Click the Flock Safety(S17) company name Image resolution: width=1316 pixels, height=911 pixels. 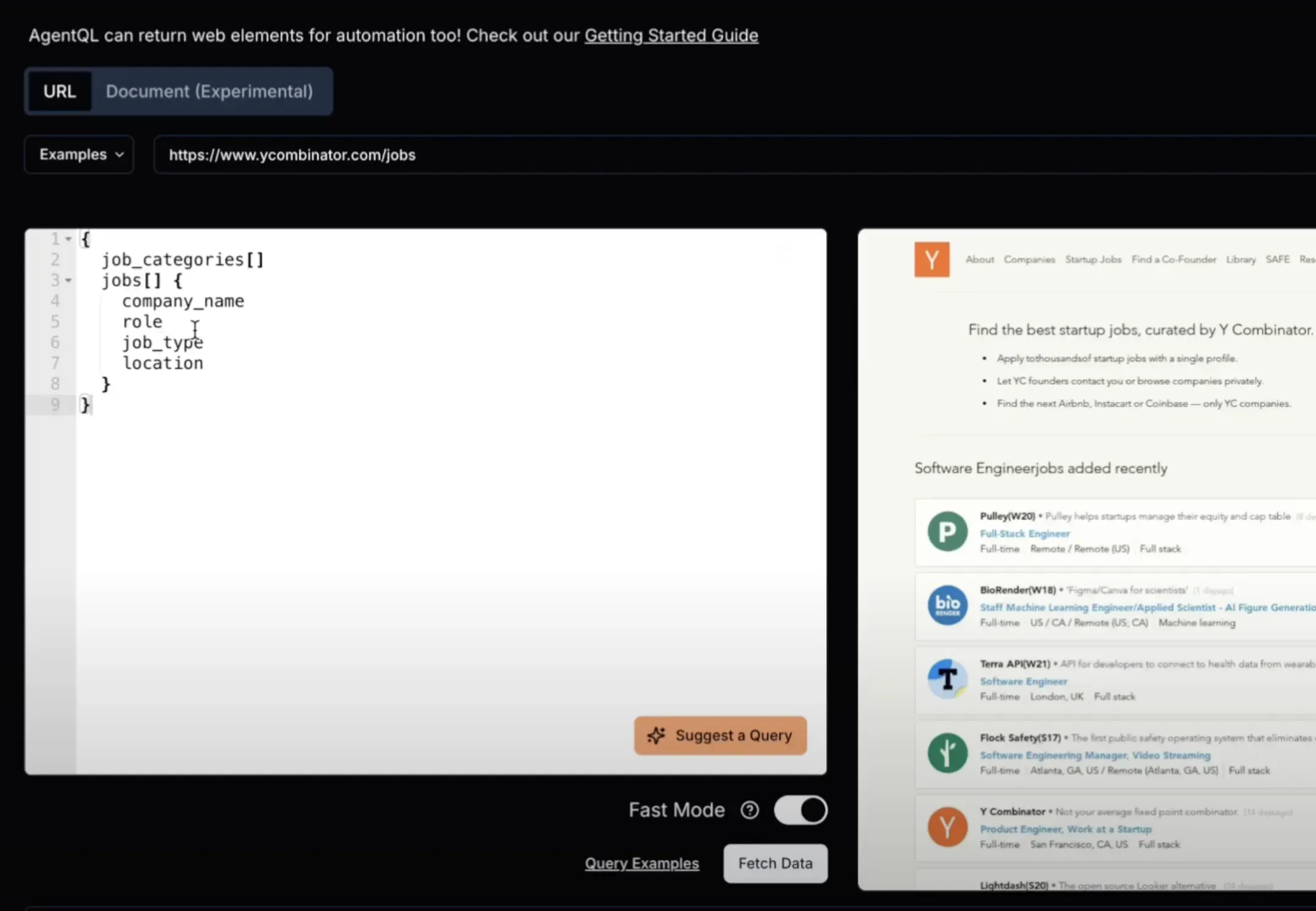(1021, 738)
